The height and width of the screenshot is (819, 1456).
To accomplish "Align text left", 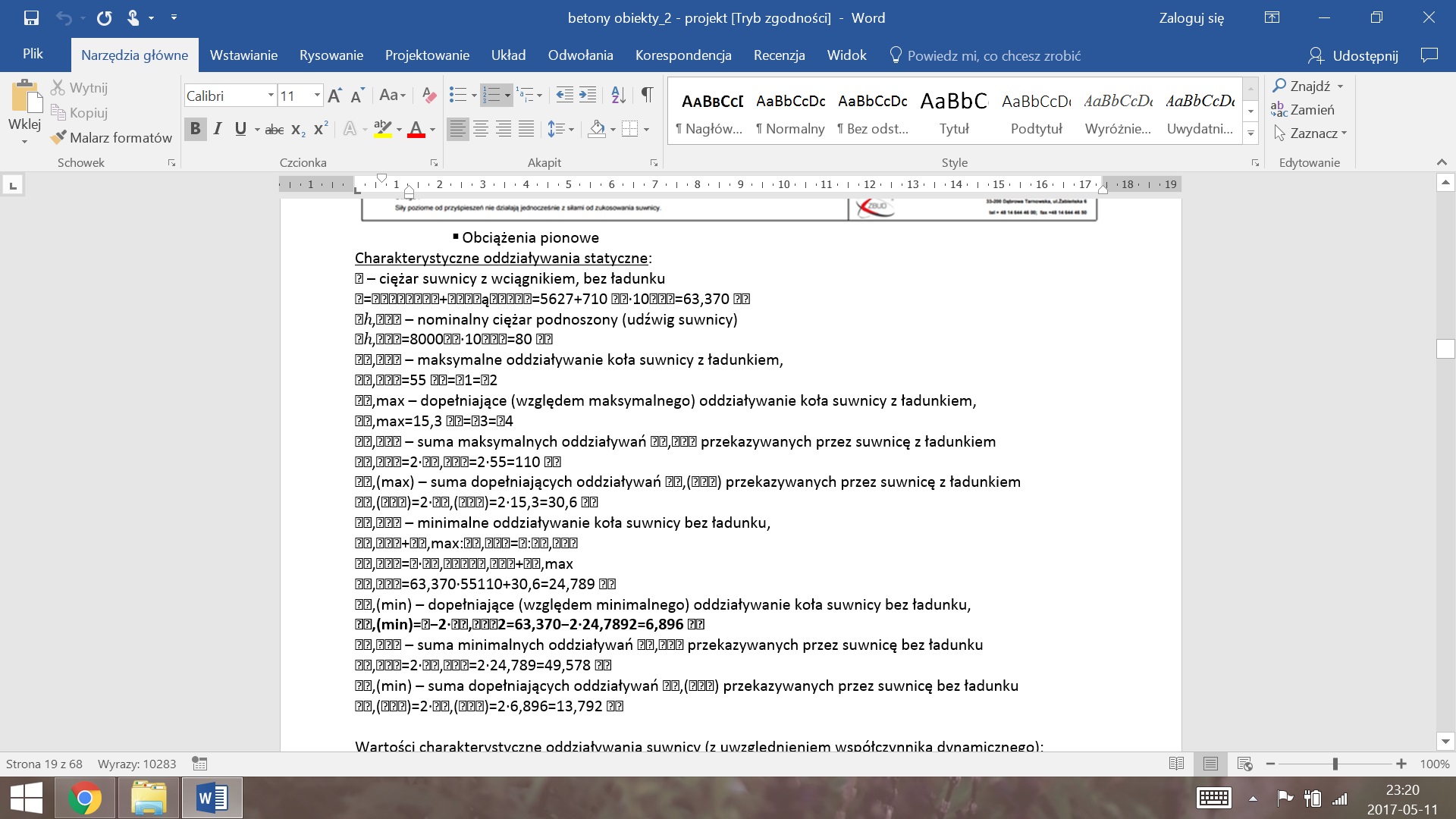I will tap(457, 130).
